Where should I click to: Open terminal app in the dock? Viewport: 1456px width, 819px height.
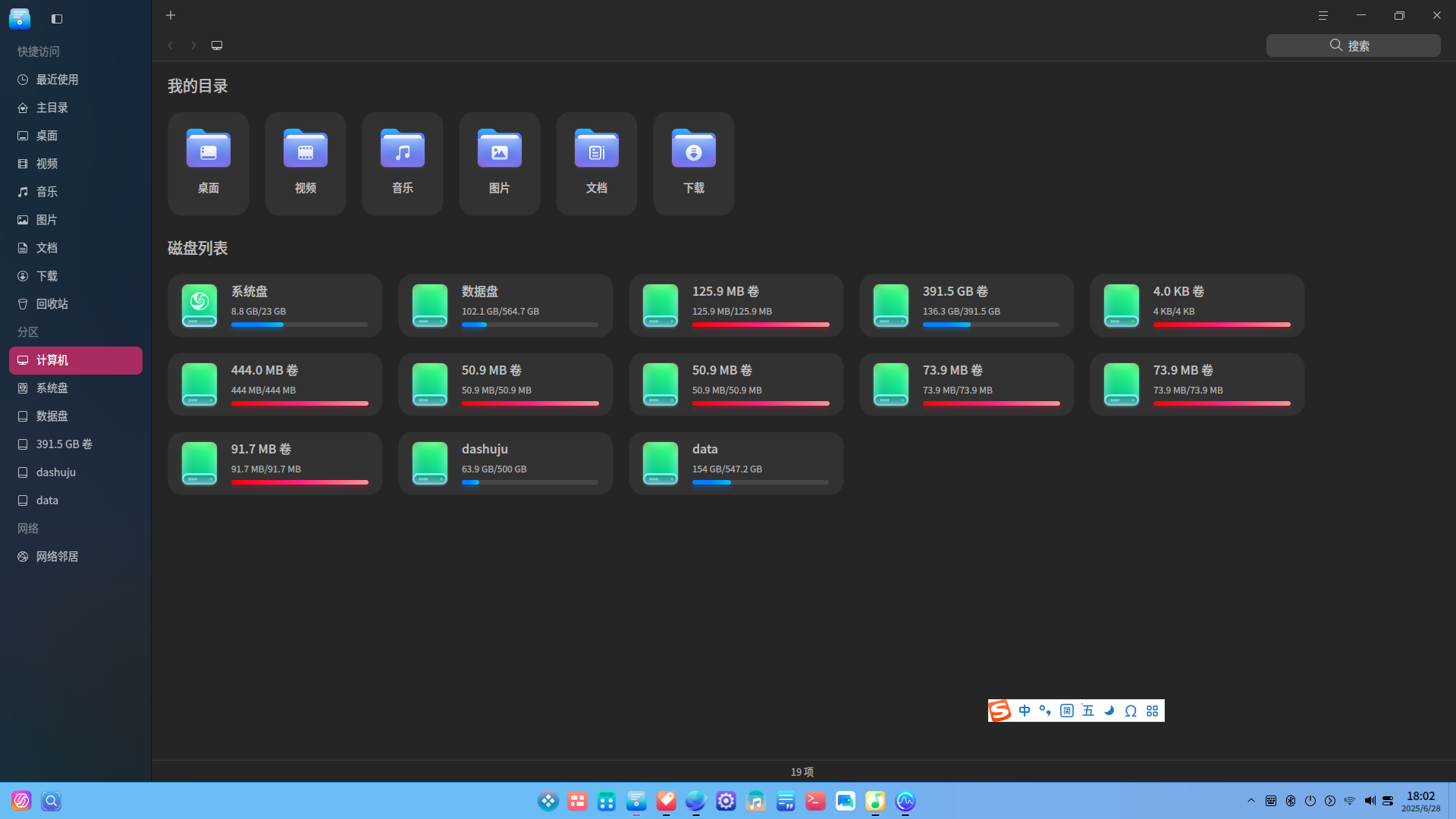click(x=815, y=801)
